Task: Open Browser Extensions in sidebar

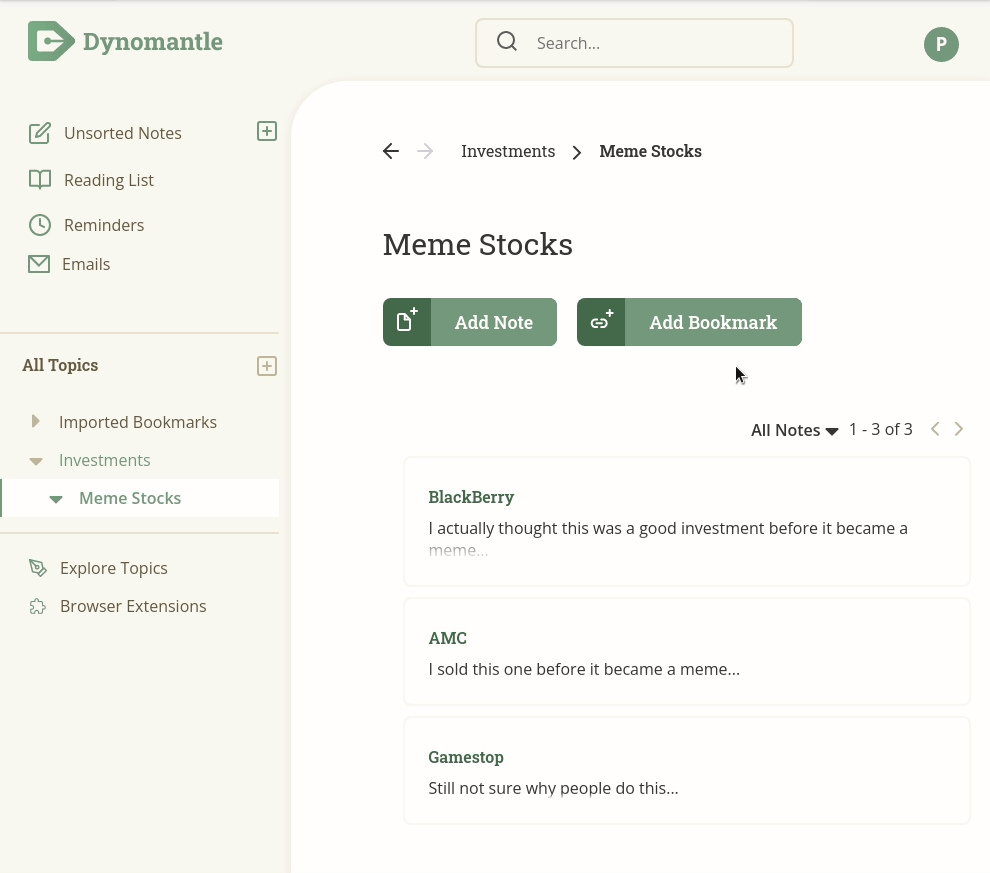Action: tap(117, 606)
